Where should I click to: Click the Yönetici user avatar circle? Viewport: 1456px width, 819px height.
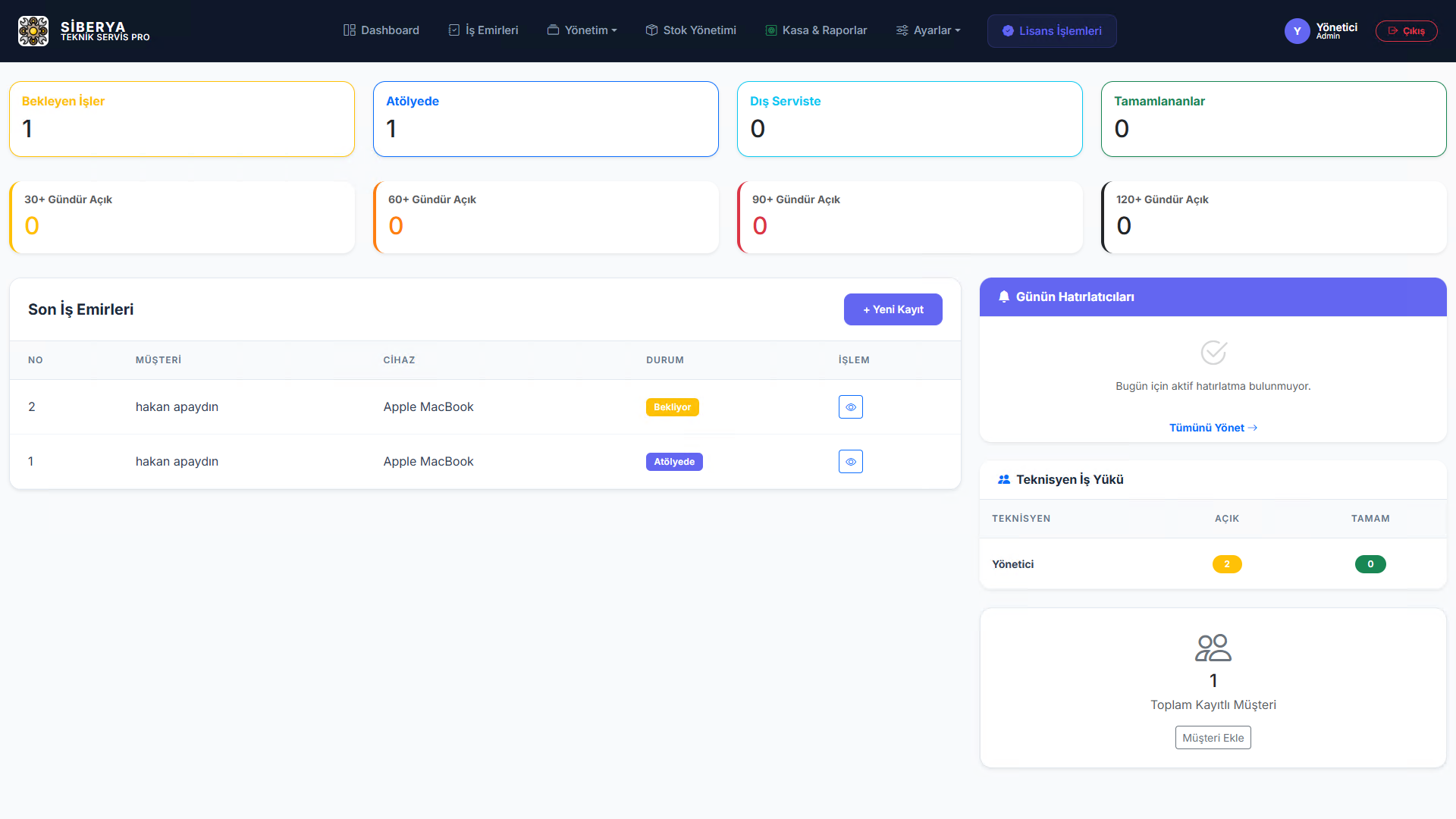click(1297, 31)
